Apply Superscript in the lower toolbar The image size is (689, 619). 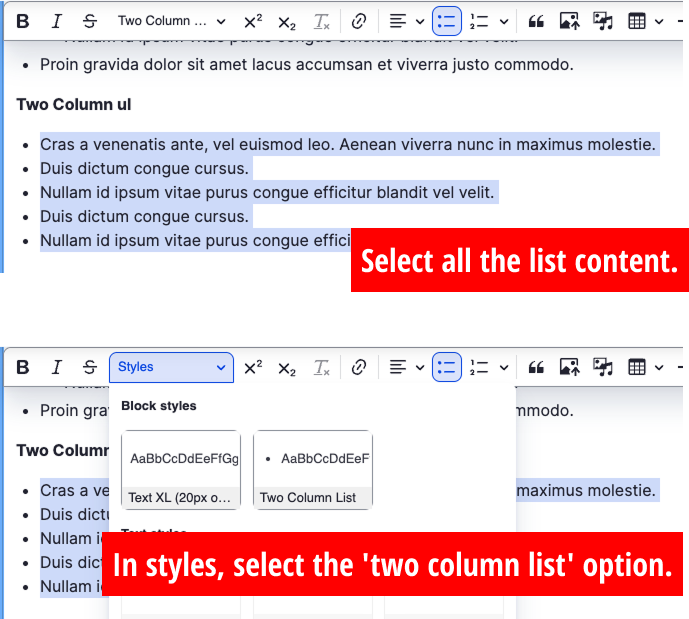pyautogui.click(x=253, y=367)
